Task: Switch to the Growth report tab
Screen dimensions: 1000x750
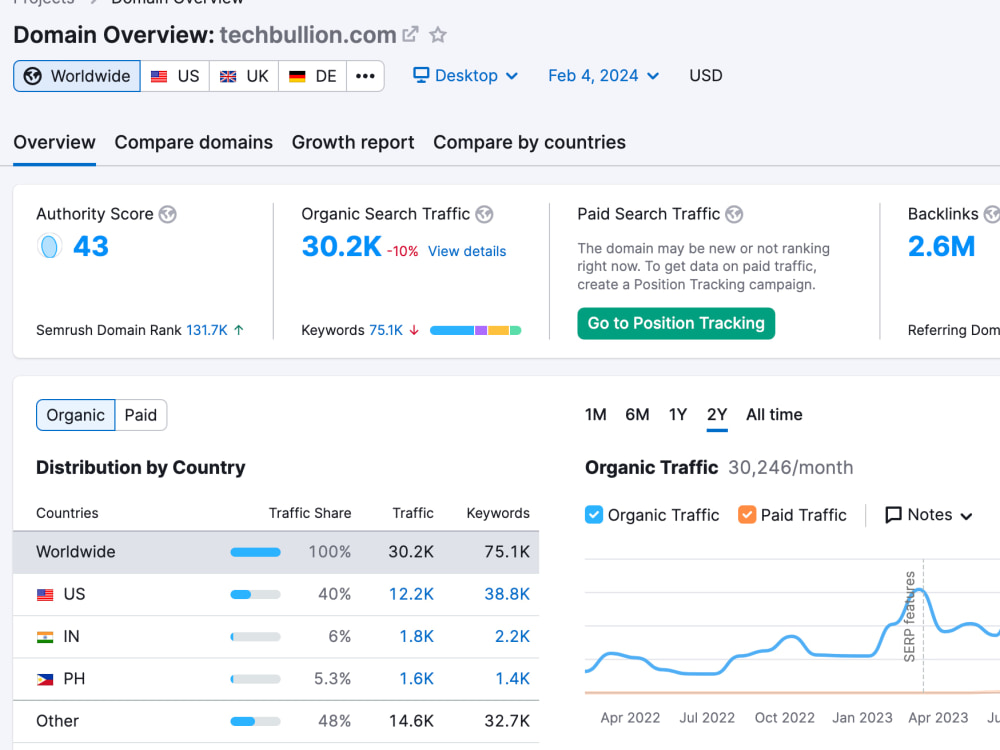Action: (353, 142)
